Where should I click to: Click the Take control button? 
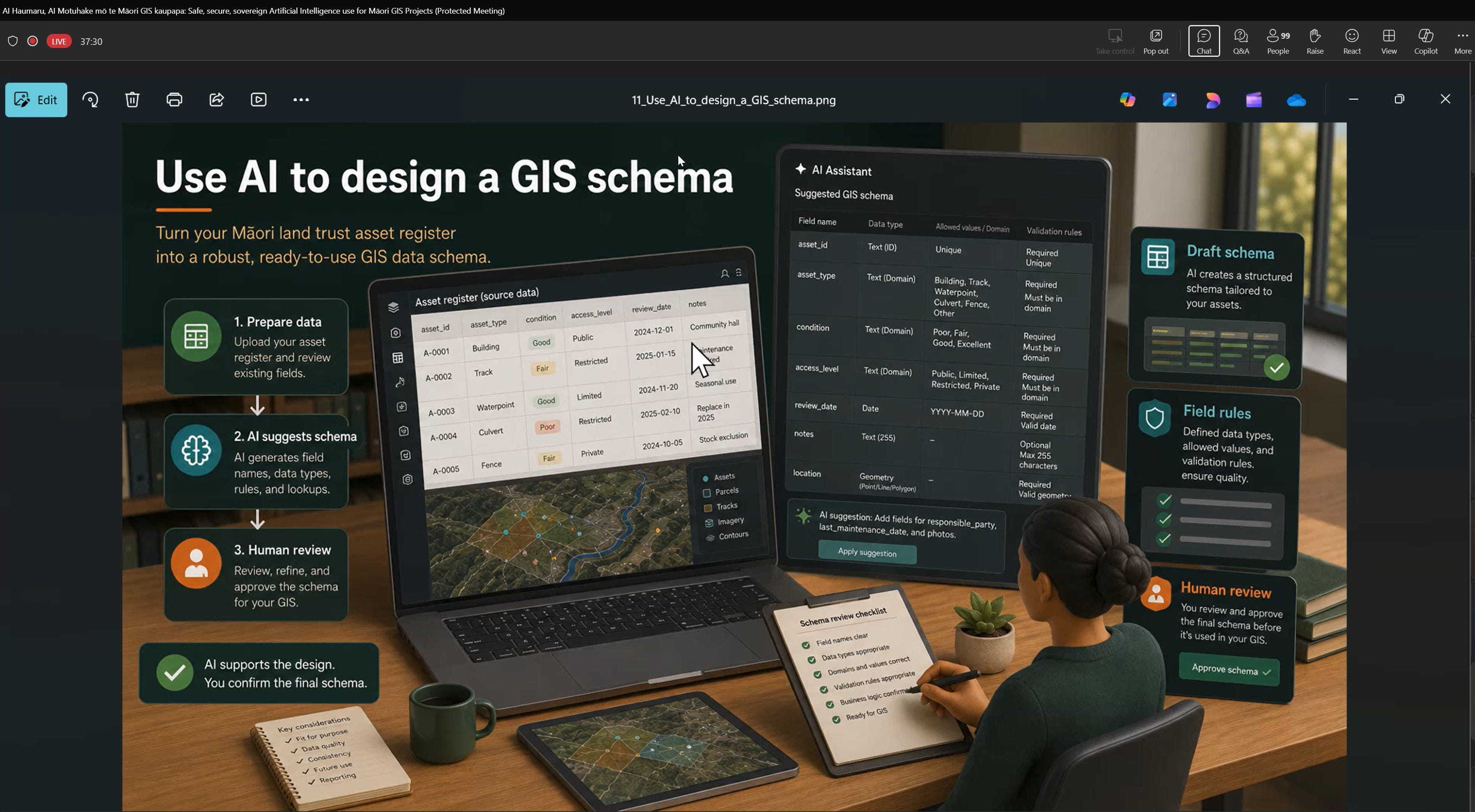[x=1114, y=41]
